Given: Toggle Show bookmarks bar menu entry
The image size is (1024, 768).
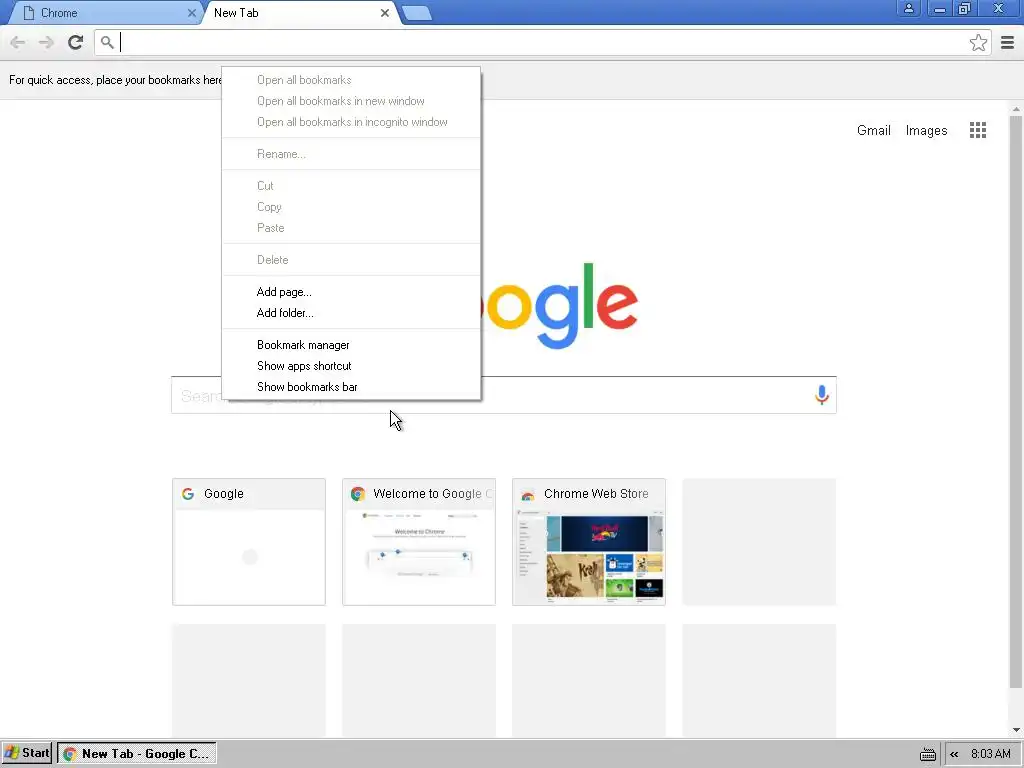Looking at the screenshot, I should point(351,387).
